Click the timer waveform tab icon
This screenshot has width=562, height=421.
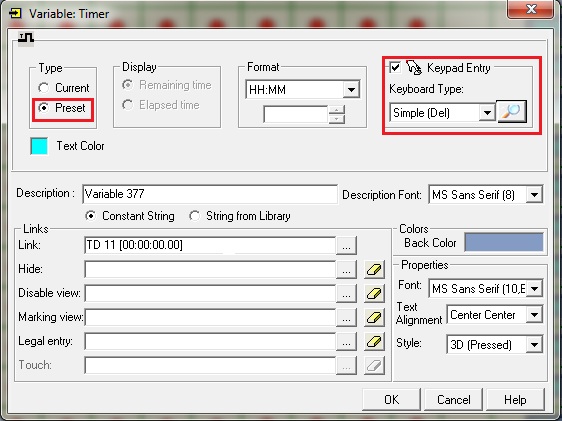click(x=26, y=38)
